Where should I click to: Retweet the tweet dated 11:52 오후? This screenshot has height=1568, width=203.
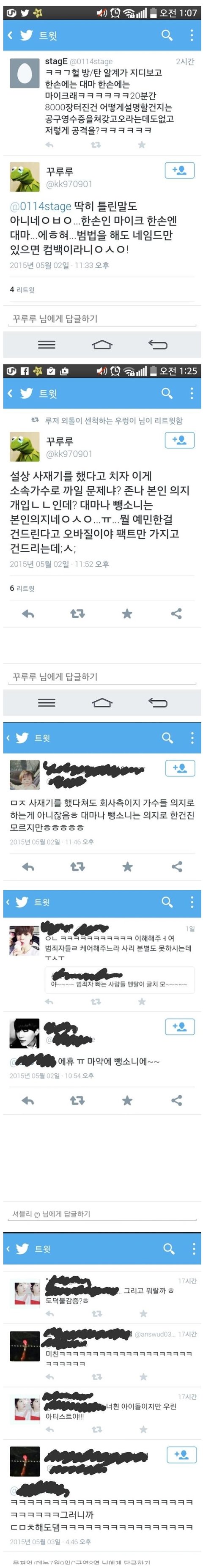(x=77, y=614)
